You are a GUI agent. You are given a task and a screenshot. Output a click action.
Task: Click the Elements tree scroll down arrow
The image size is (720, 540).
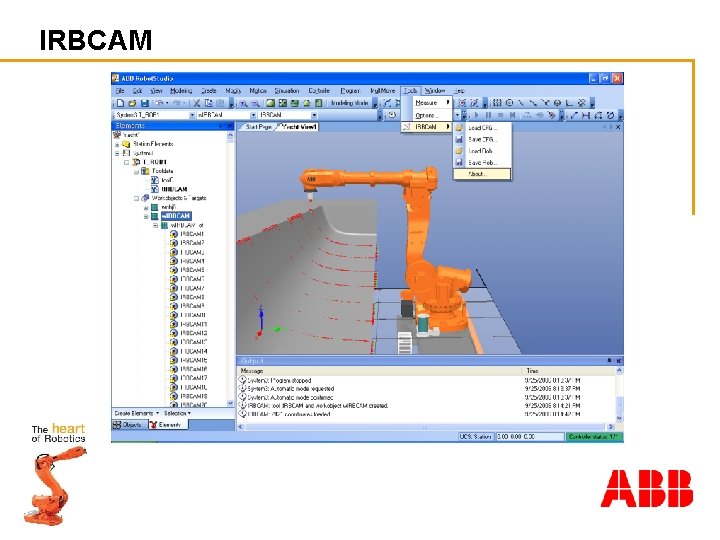[x=231, y=403]
